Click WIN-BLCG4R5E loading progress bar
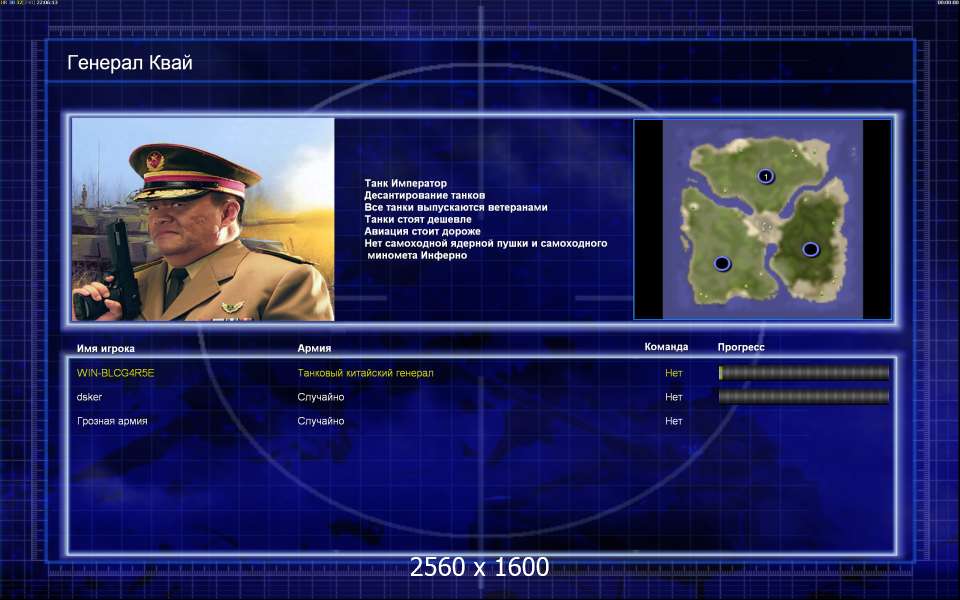The height and width of the screenshot is (600, 960). click(x=804, y=372)
